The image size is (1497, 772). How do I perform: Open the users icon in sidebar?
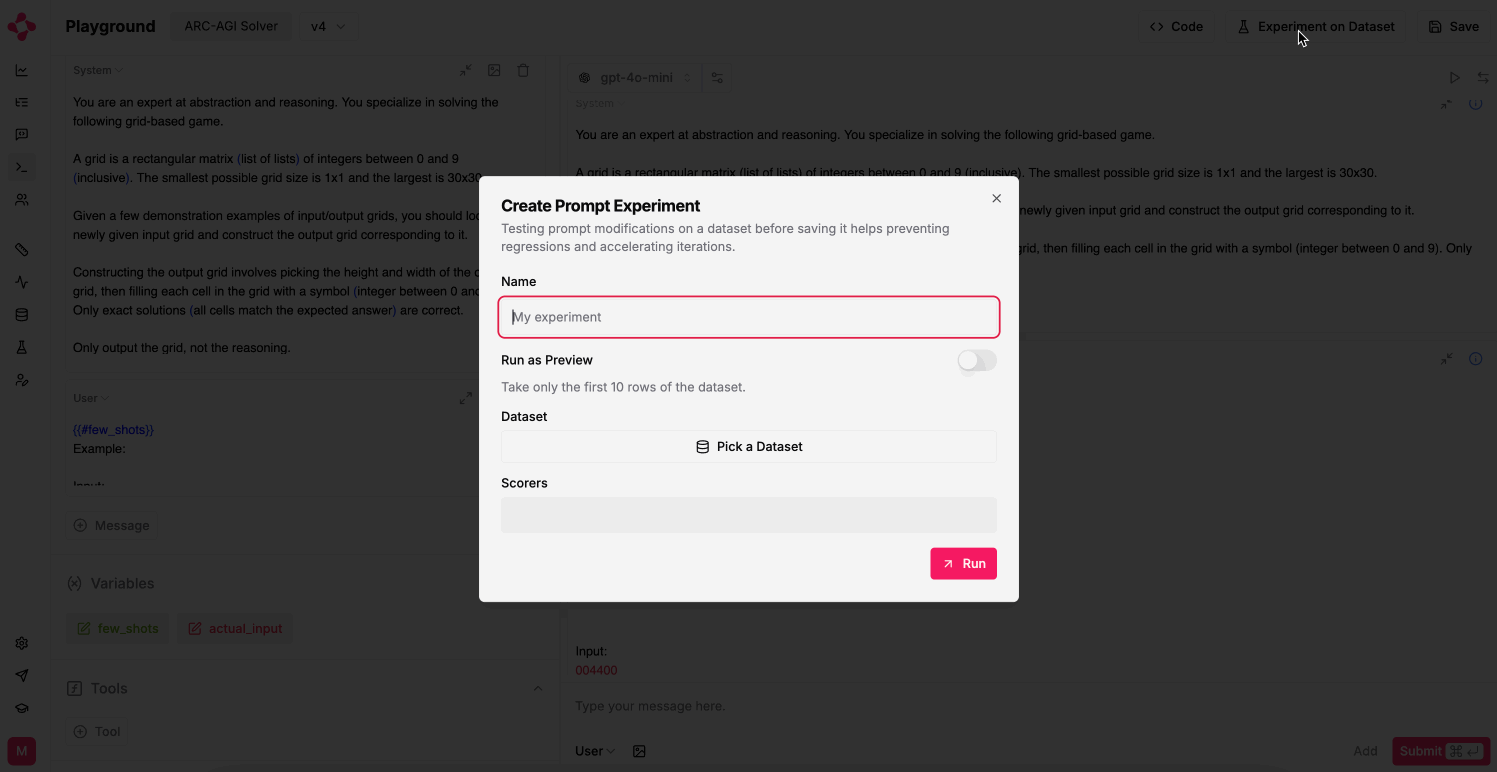coord(22,200)
